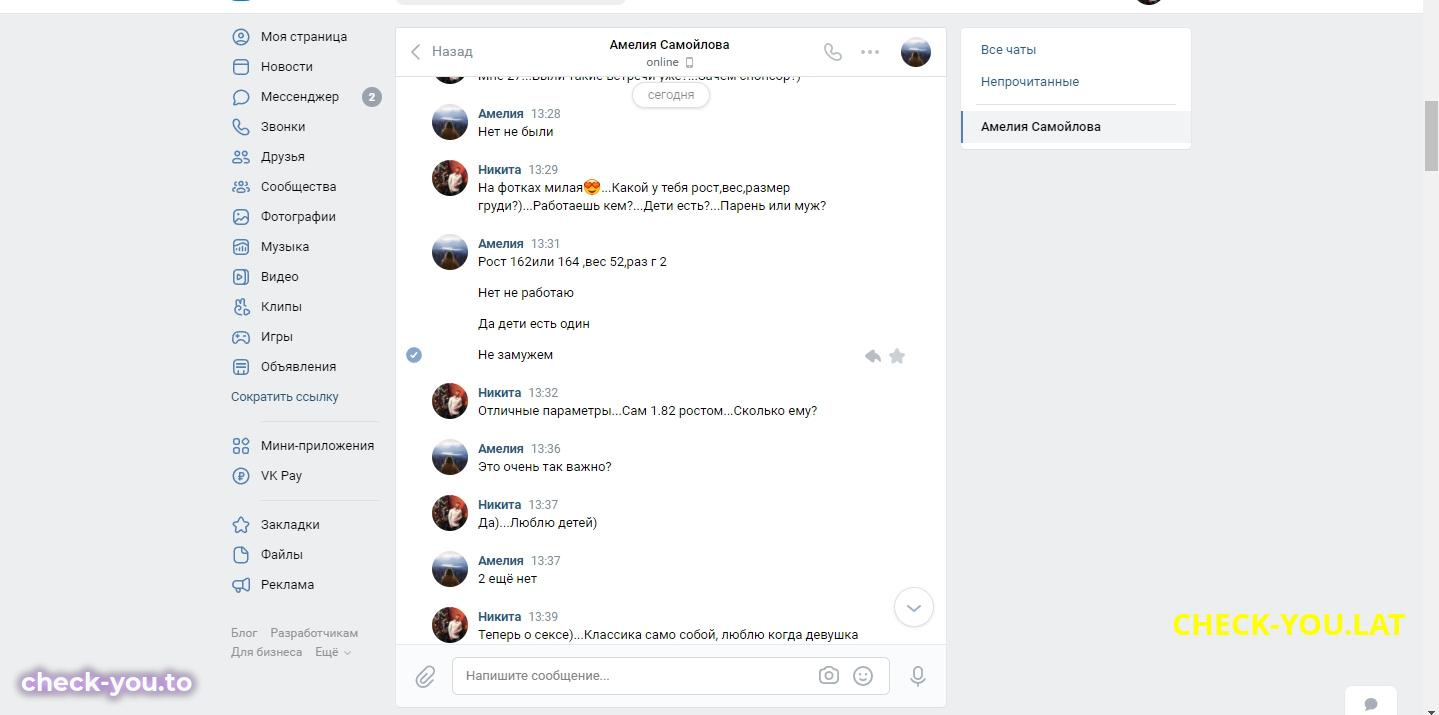Select message text Это очень так важно?
This screenshot has height=715, width=1439.
click(x=545, y=467)
